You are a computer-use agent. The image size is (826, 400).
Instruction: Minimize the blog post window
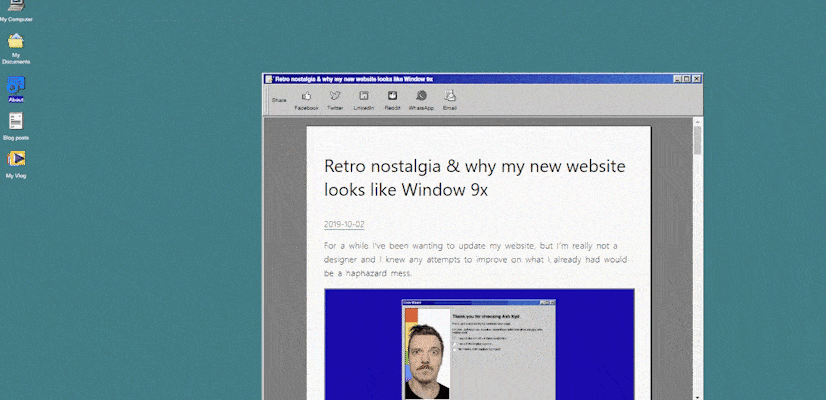coord(677,79)
